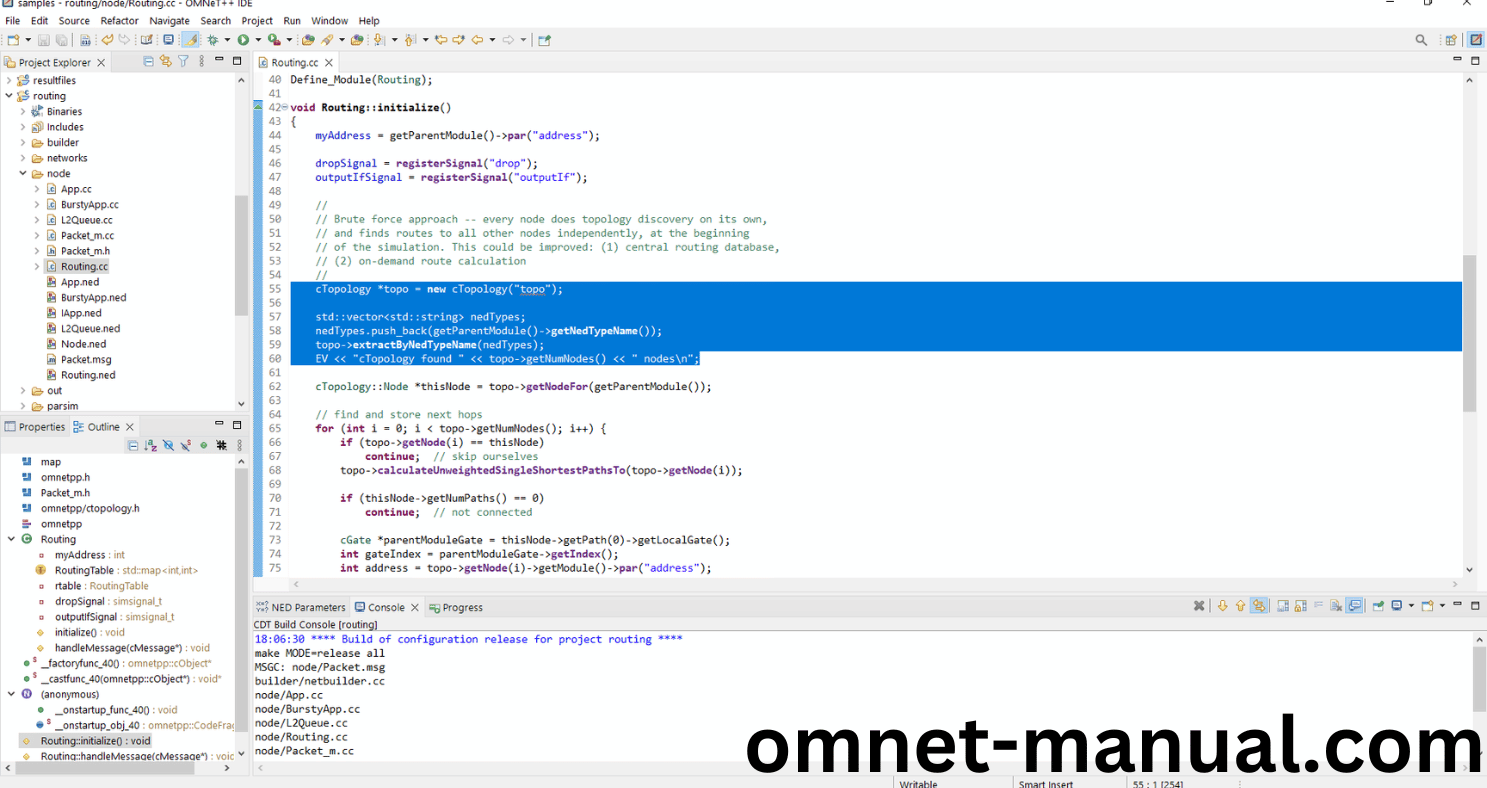Expand the builder folder in project tree

click(23, 143)
